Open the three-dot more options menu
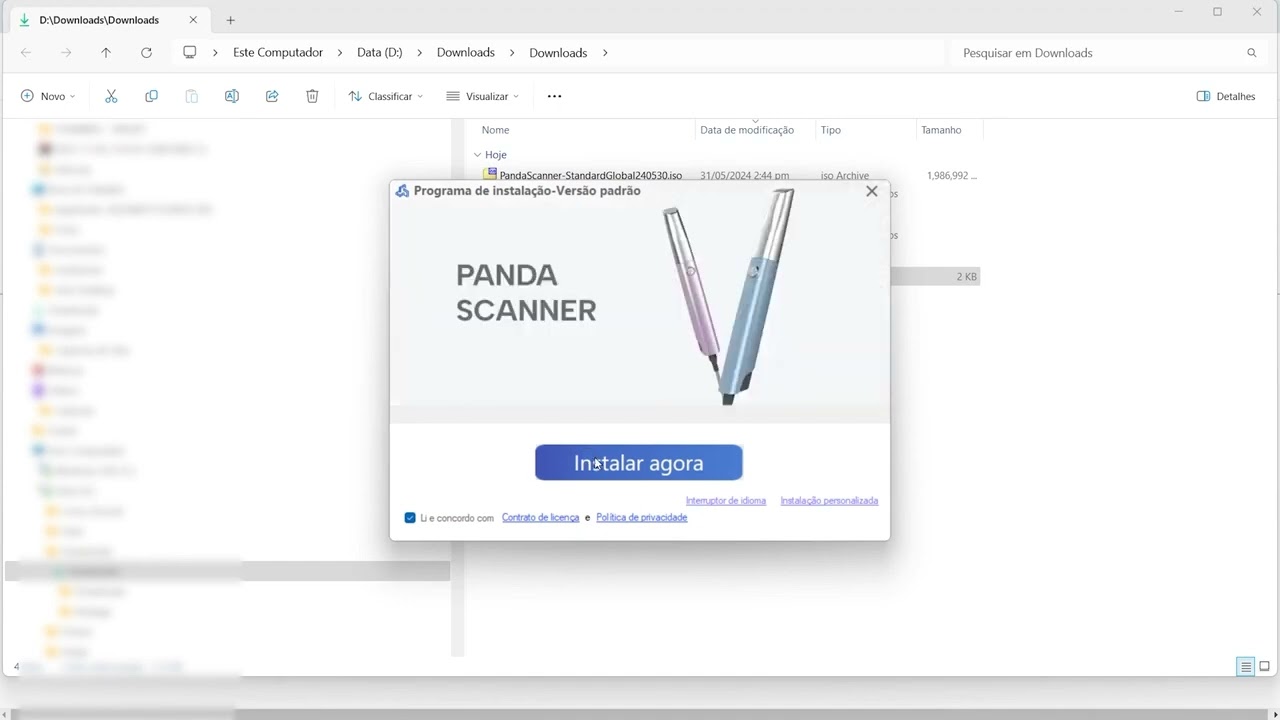Viewport: 1280px width, 720px height. point(554,96)
